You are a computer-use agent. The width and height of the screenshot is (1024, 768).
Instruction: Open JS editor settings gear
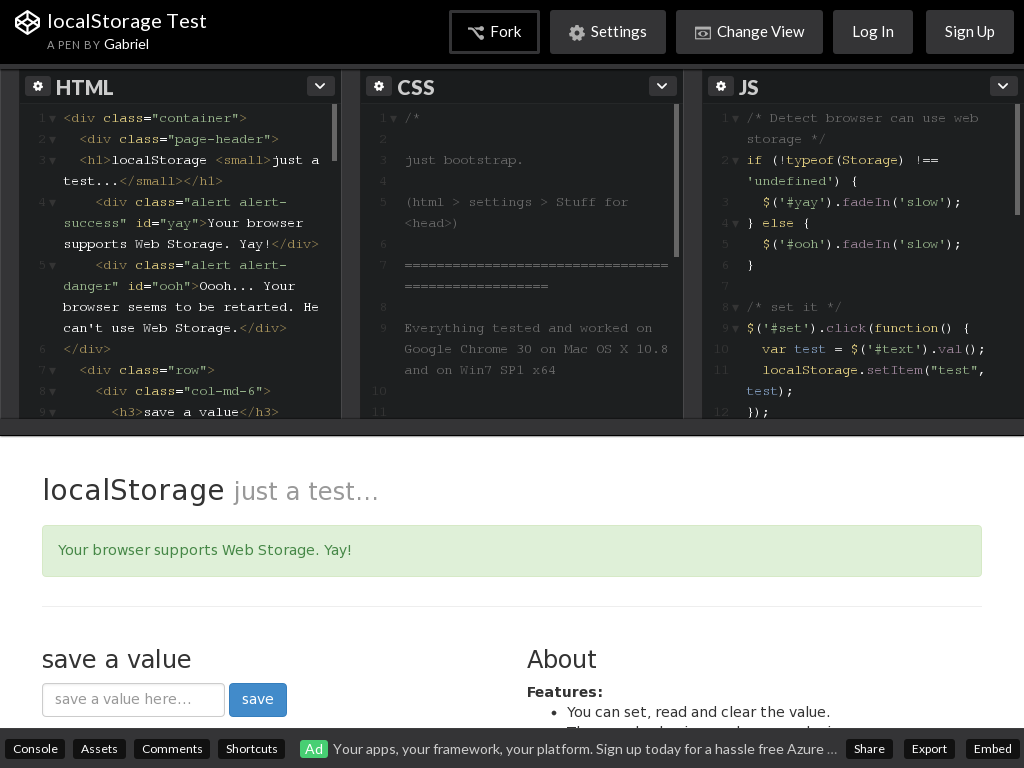coord(721,86)
